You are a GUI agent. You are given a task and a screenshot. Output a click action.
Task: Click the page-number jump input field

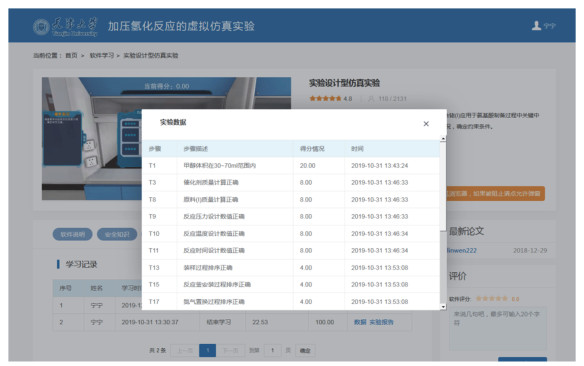(x=273, y=350)
